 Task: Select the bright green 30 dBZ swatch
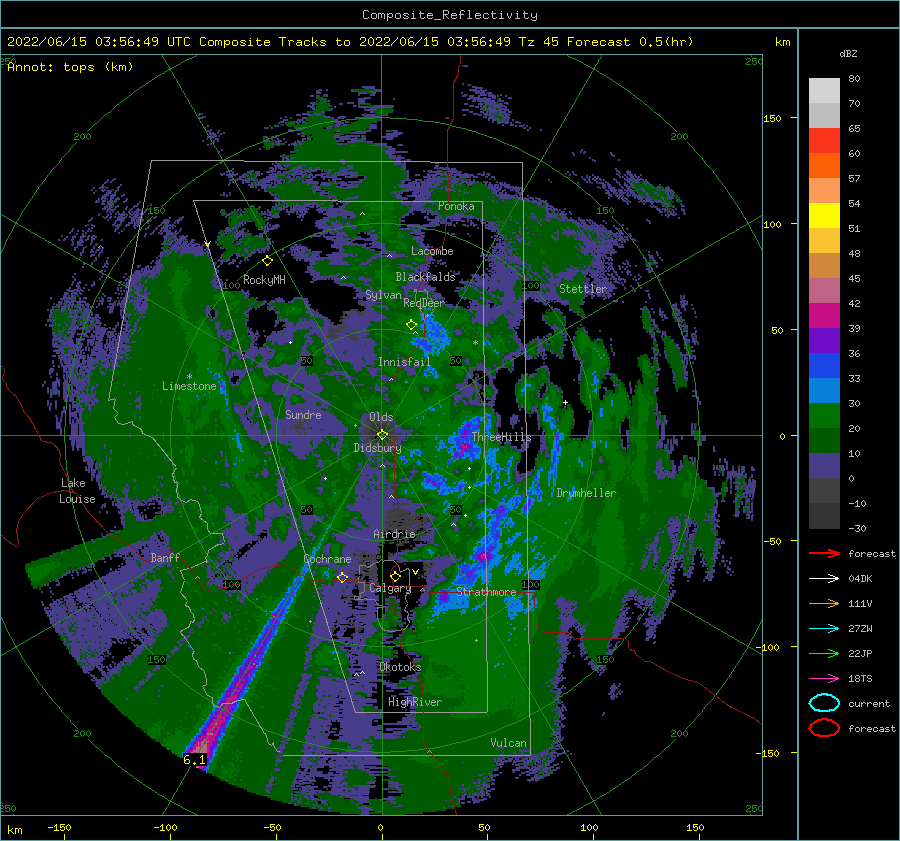pyautogui.click(x=824, y=415)
